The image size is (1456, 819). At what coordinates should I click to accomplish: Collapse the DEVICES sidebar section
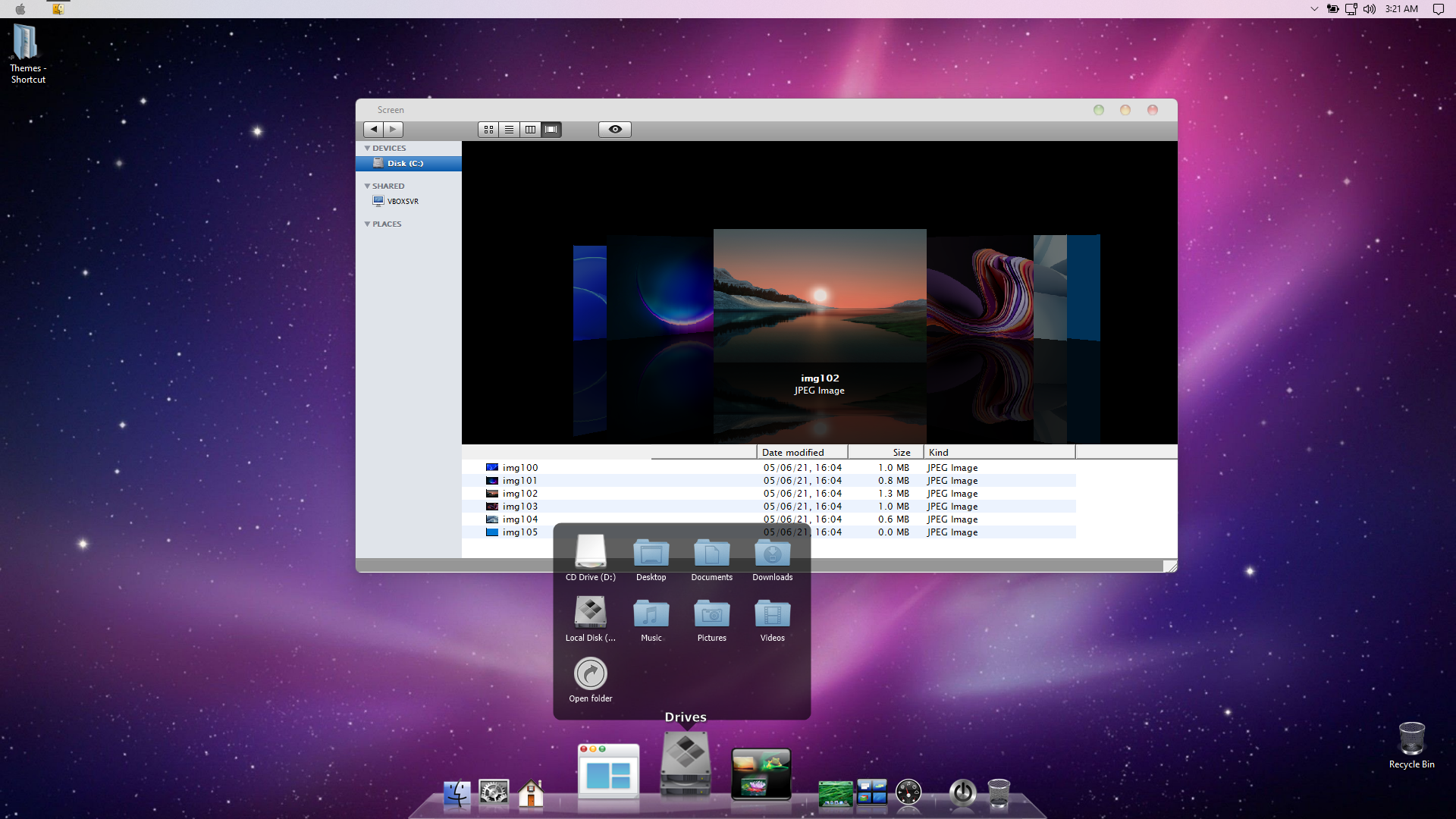[x=368, y=149]
